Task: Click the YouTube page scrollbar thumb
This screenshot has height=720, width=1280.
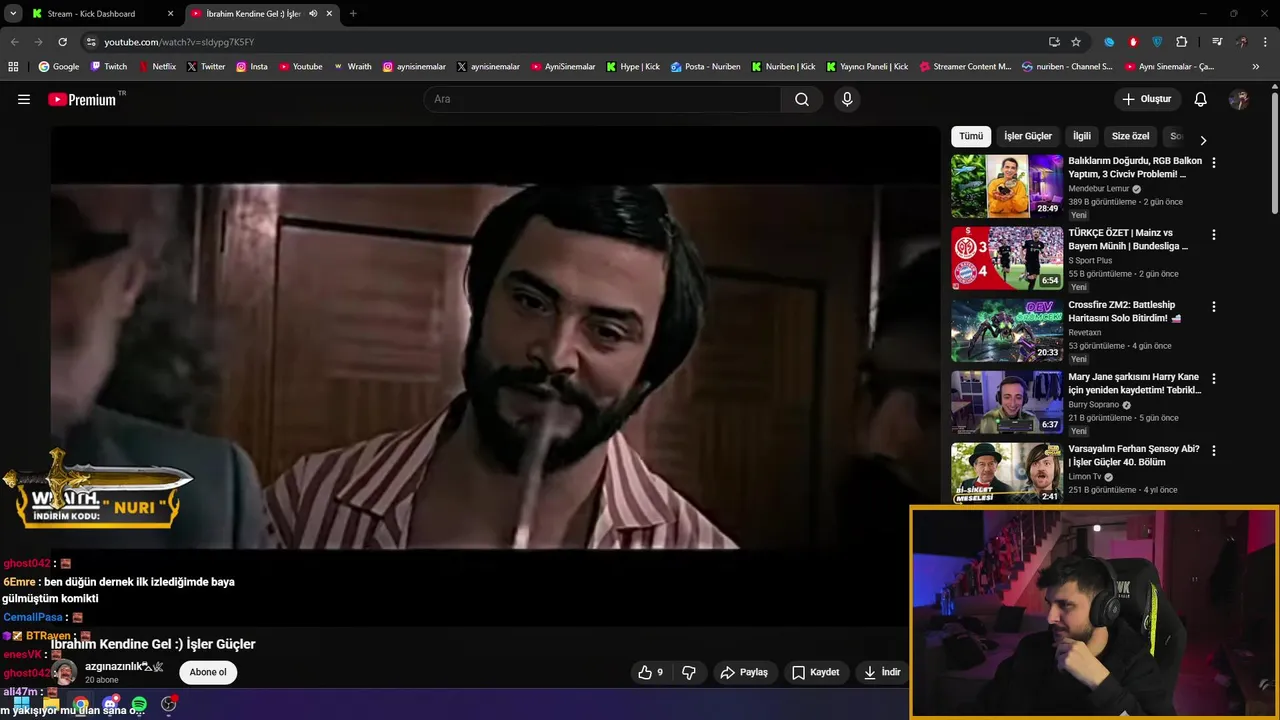Action: (x=1274, y=153)
